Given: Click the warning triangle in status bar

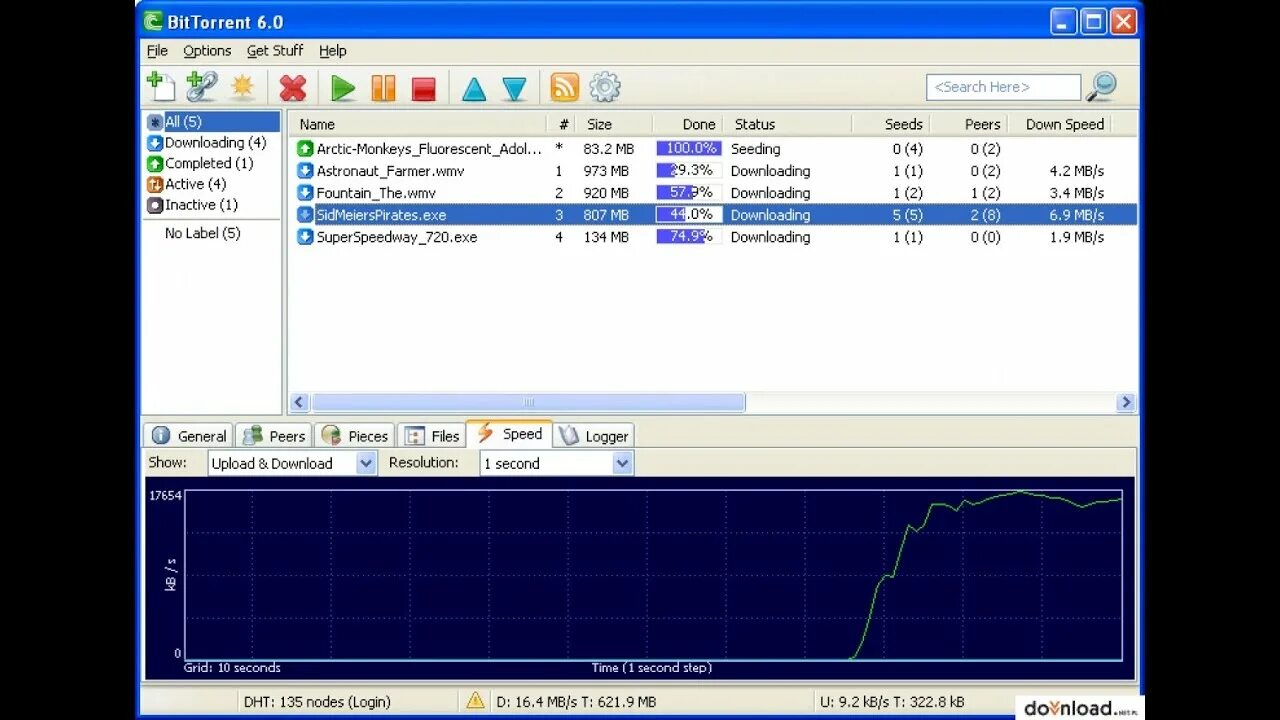Looking at the screenshot, I should click(475, 701).
